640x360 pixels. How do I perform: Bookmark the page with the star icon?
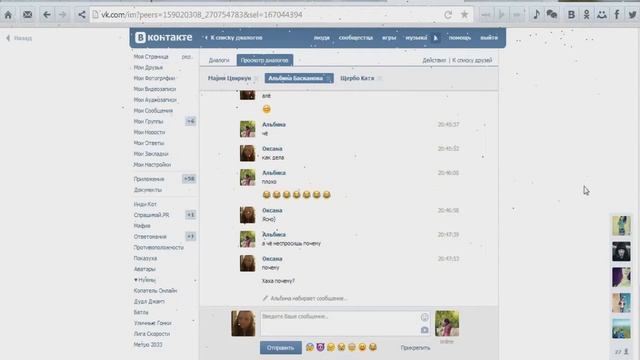coord(464,15)
